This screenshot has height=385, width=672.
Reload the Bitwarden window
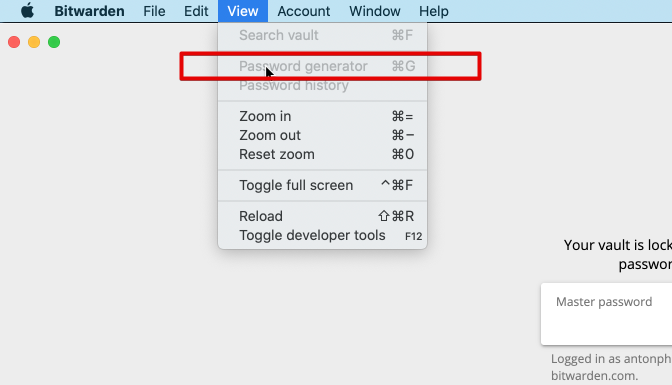pyautogui.click(x=322, y=216)
